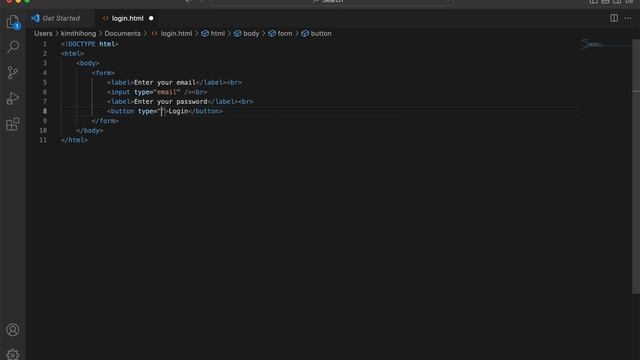The height and width of the screenshot is (360, 640).
Task: Open the Search view in activity bar
Action: (13, 47)
